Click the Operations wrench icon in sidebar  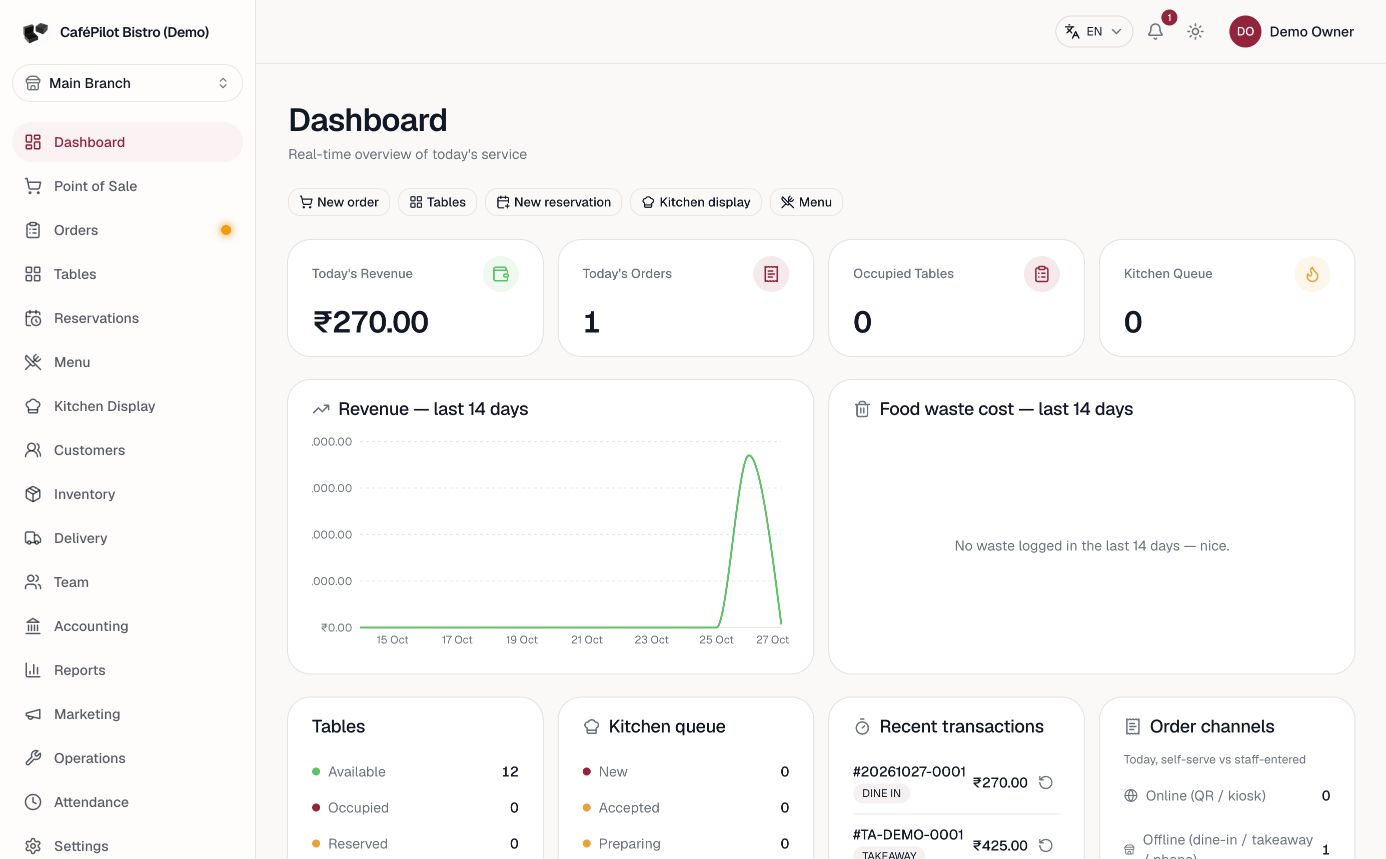33,758
